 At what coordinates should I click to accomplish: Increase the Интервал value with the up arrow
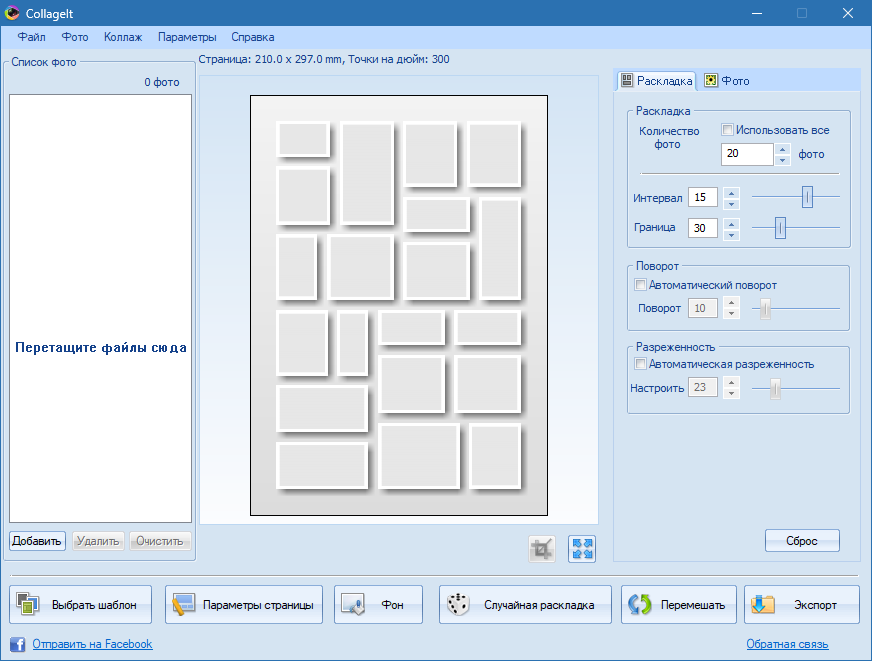click(731, 193)
